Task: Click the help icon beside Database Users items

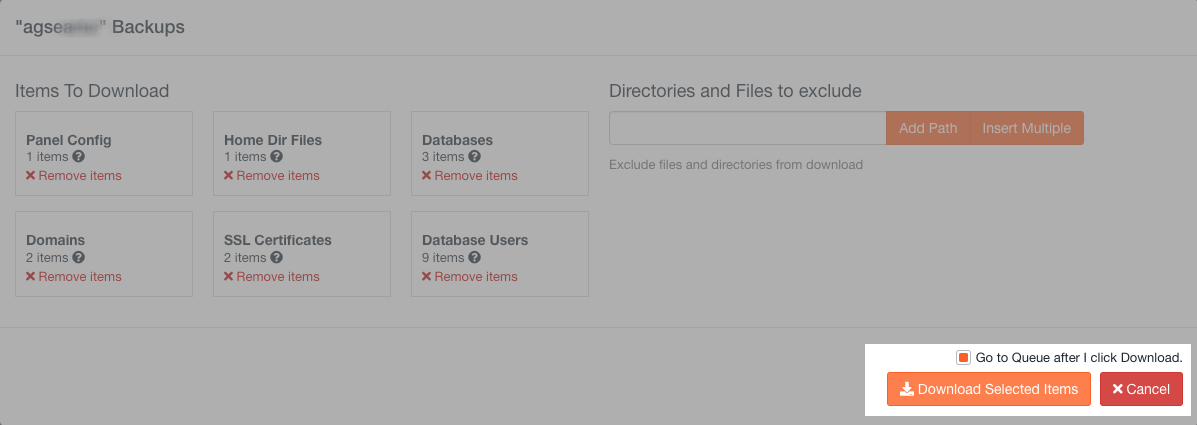Action: 474,257
